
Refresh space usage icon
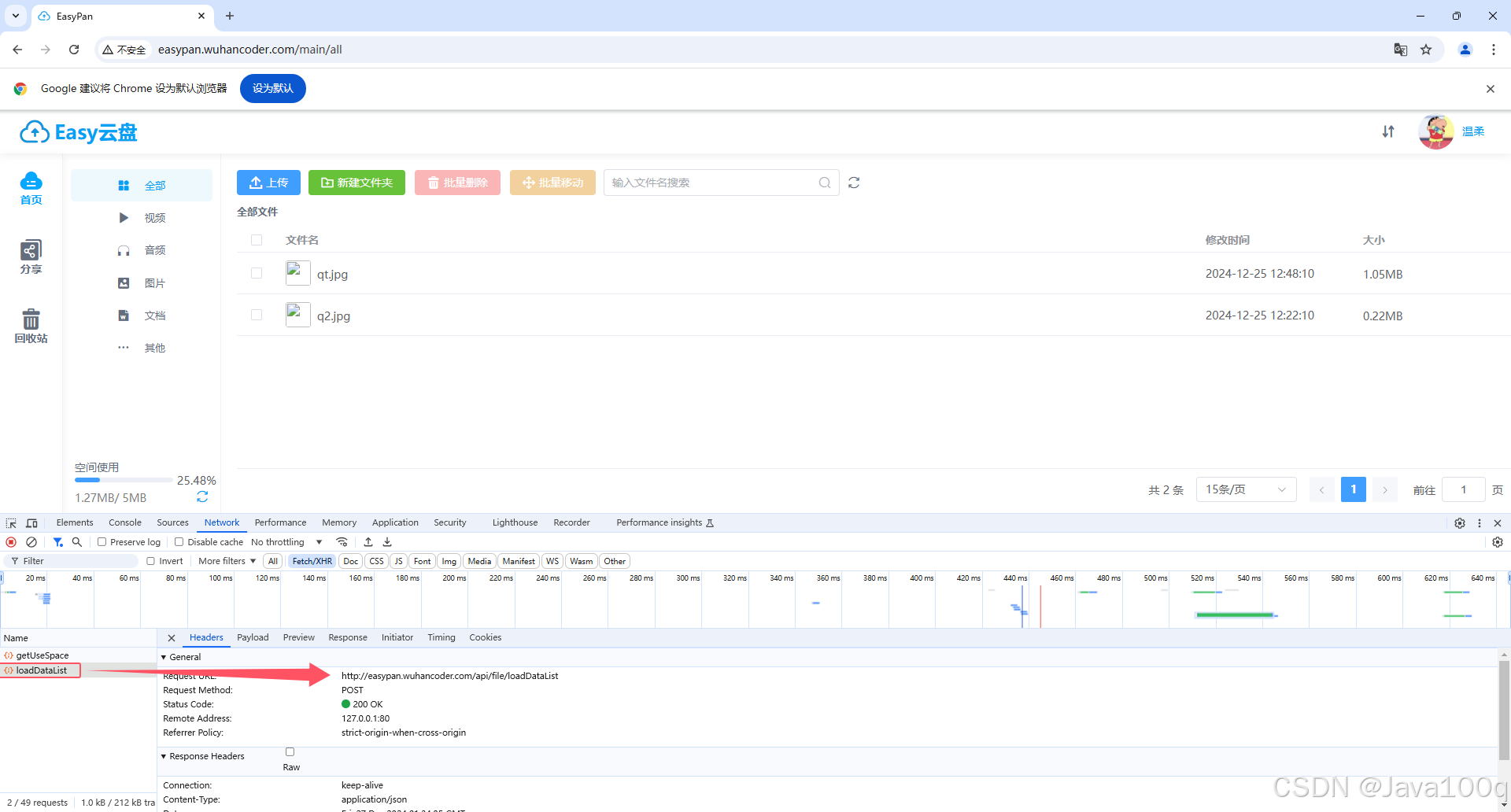coord(202,496)
